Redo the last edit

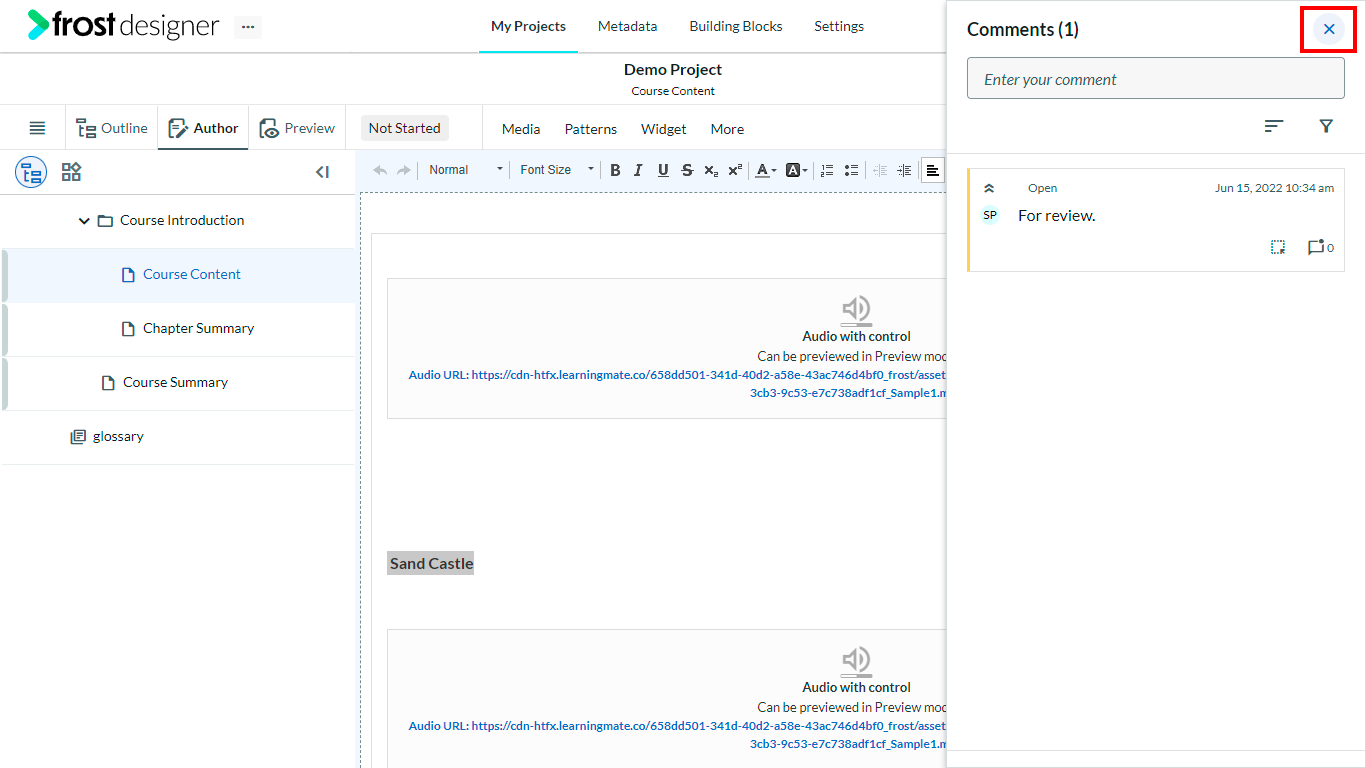coord(404,170)
